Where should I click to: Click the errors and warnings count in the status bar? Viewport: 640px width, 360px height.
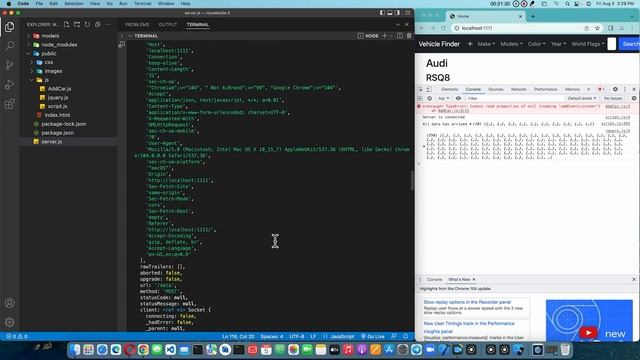pos(17,336)
